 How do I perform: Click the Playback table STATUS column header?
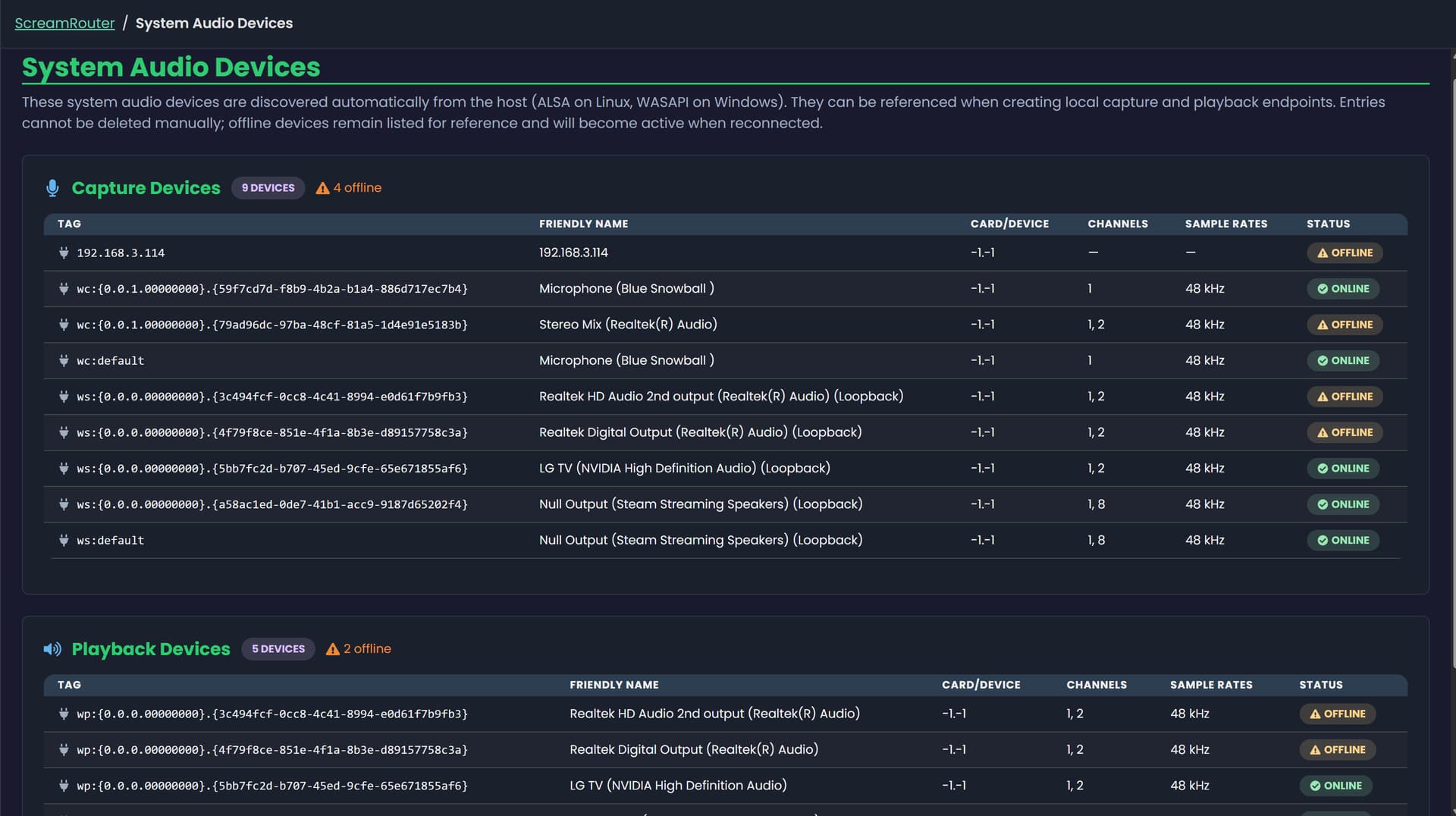tap(1320, 685)
